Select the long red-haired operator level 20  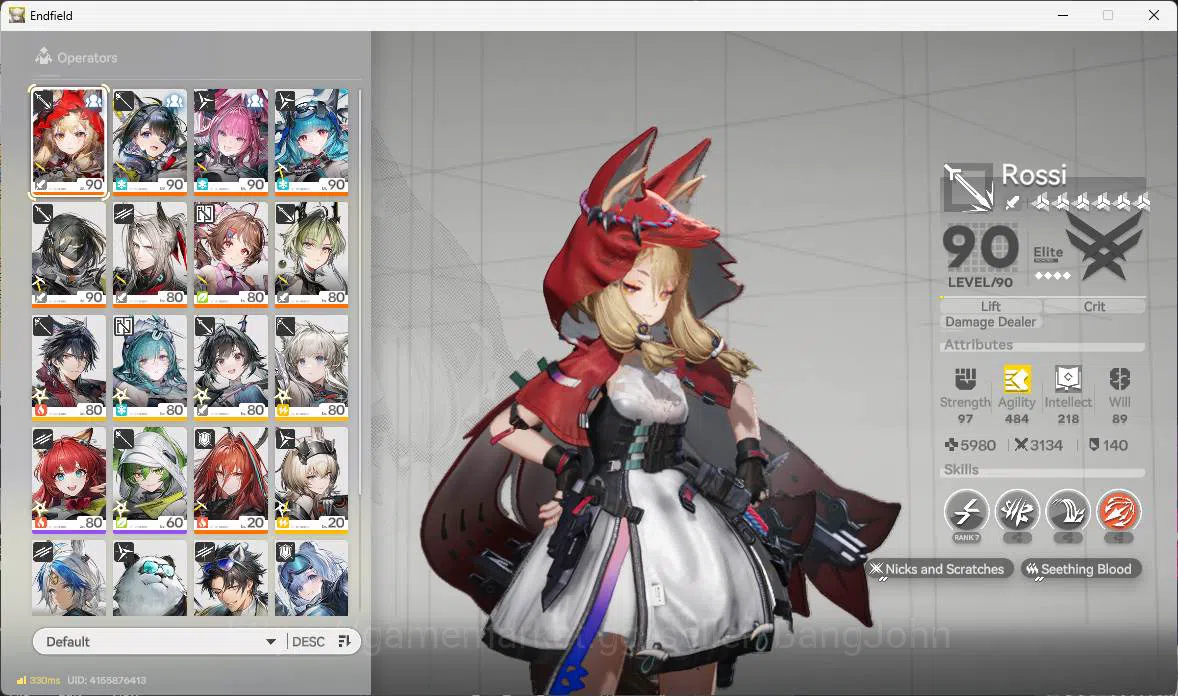click(x=231, y=480)
